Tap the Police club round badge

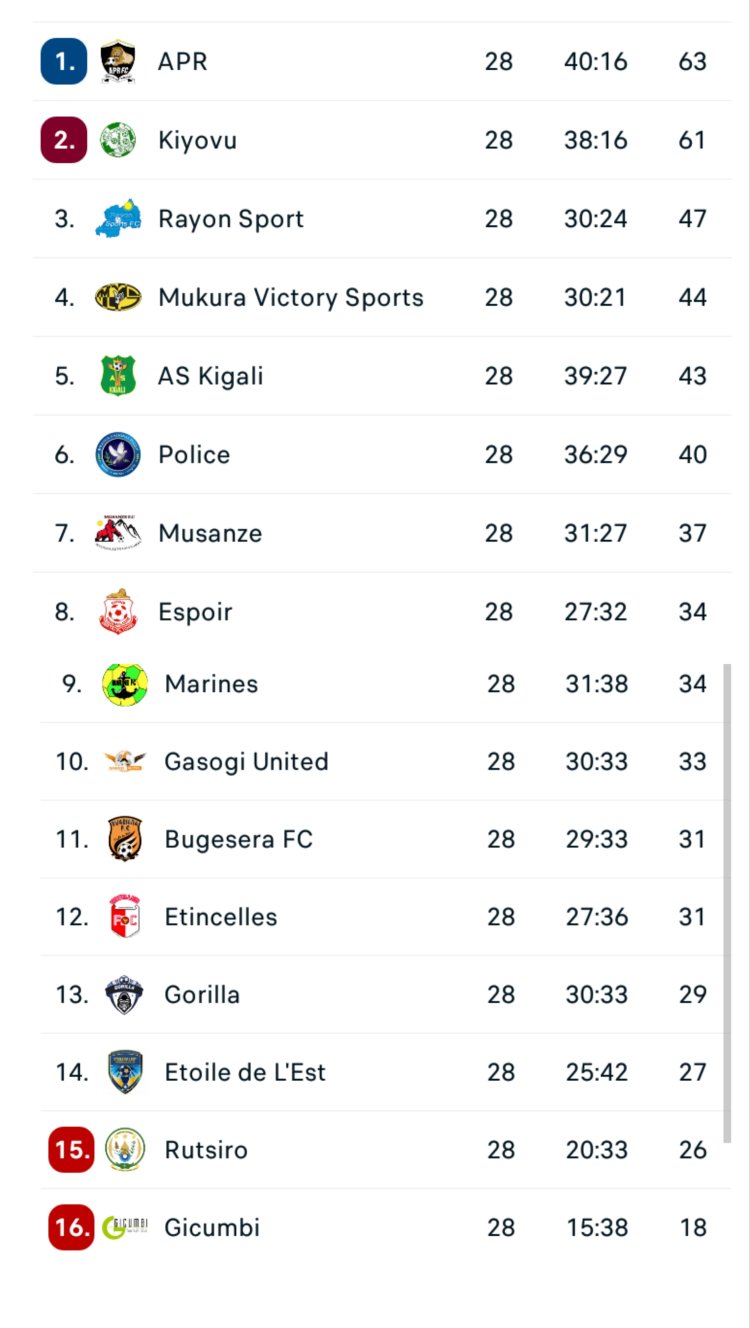point(118,455)
